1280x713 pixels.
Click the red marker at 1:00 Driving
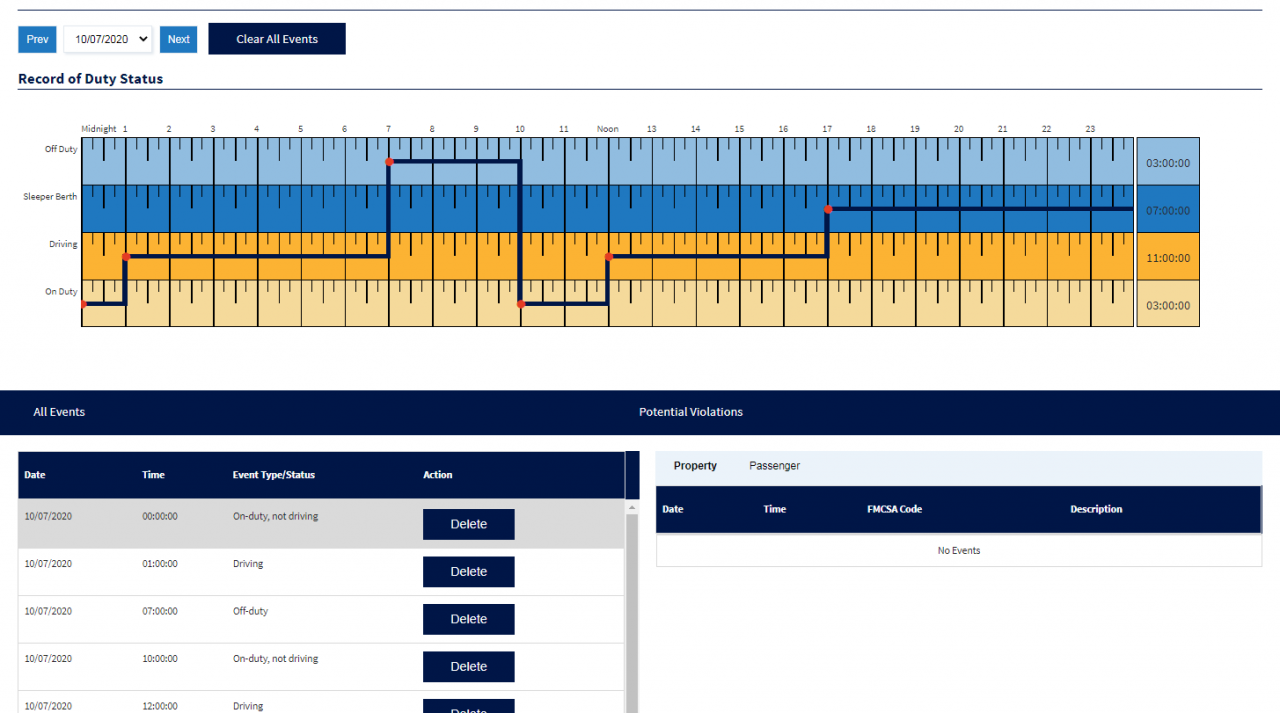pyautogui.click(x=125, y=257)
